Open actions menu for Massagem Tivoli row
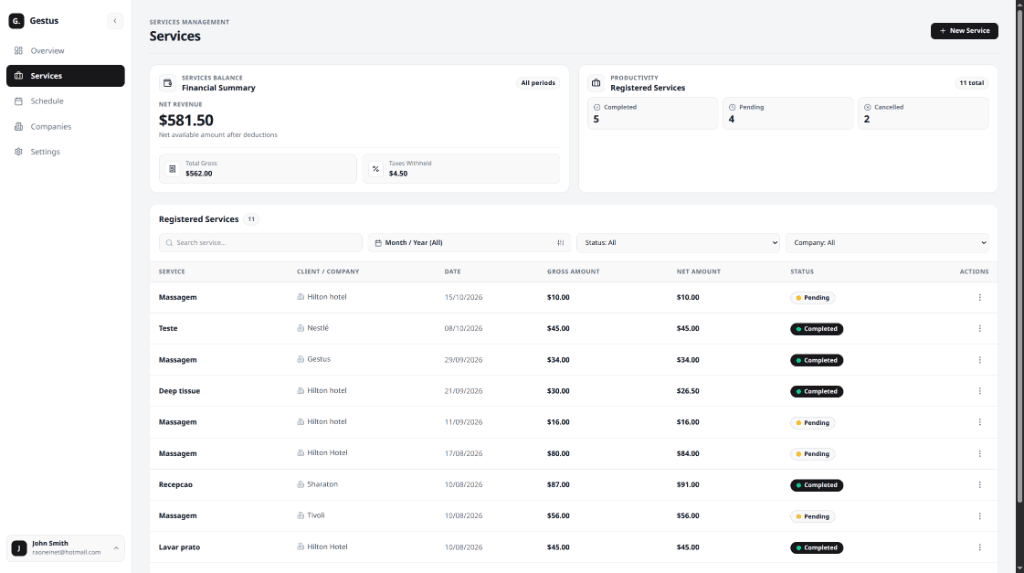The image size is (1024, 573). pos(980,516)
